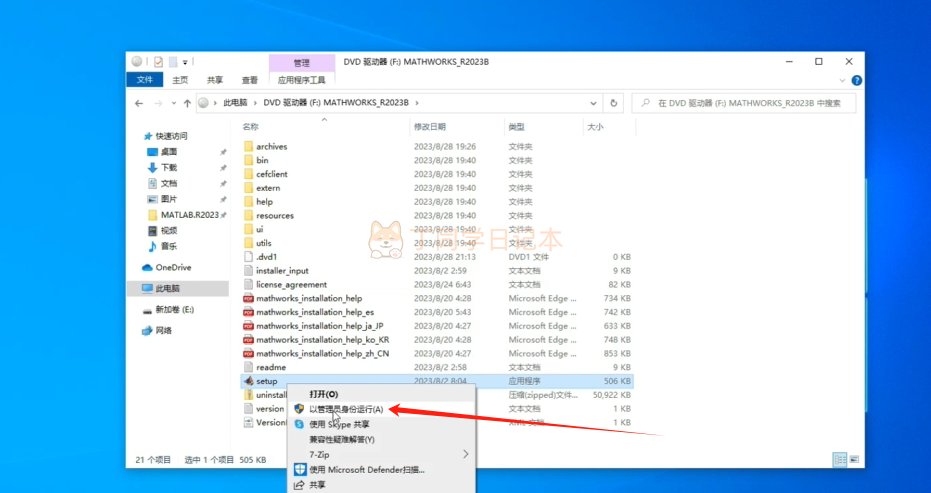Select 此电脑 in navigation pane
The image size is (931, 493).
[x=167, y=289]
